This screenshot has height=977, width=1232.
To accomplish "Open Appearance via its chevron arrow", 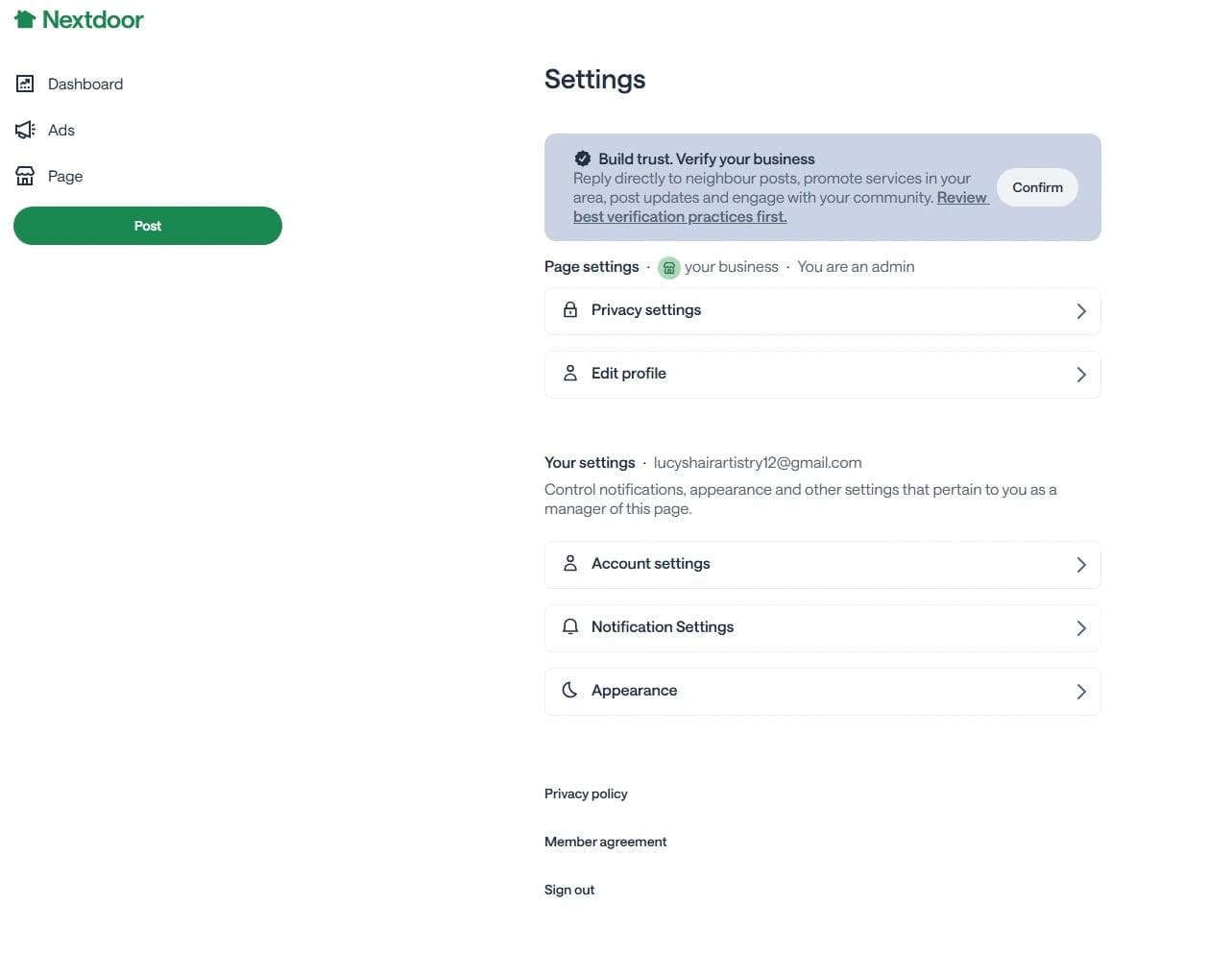I will [1081, 692].
